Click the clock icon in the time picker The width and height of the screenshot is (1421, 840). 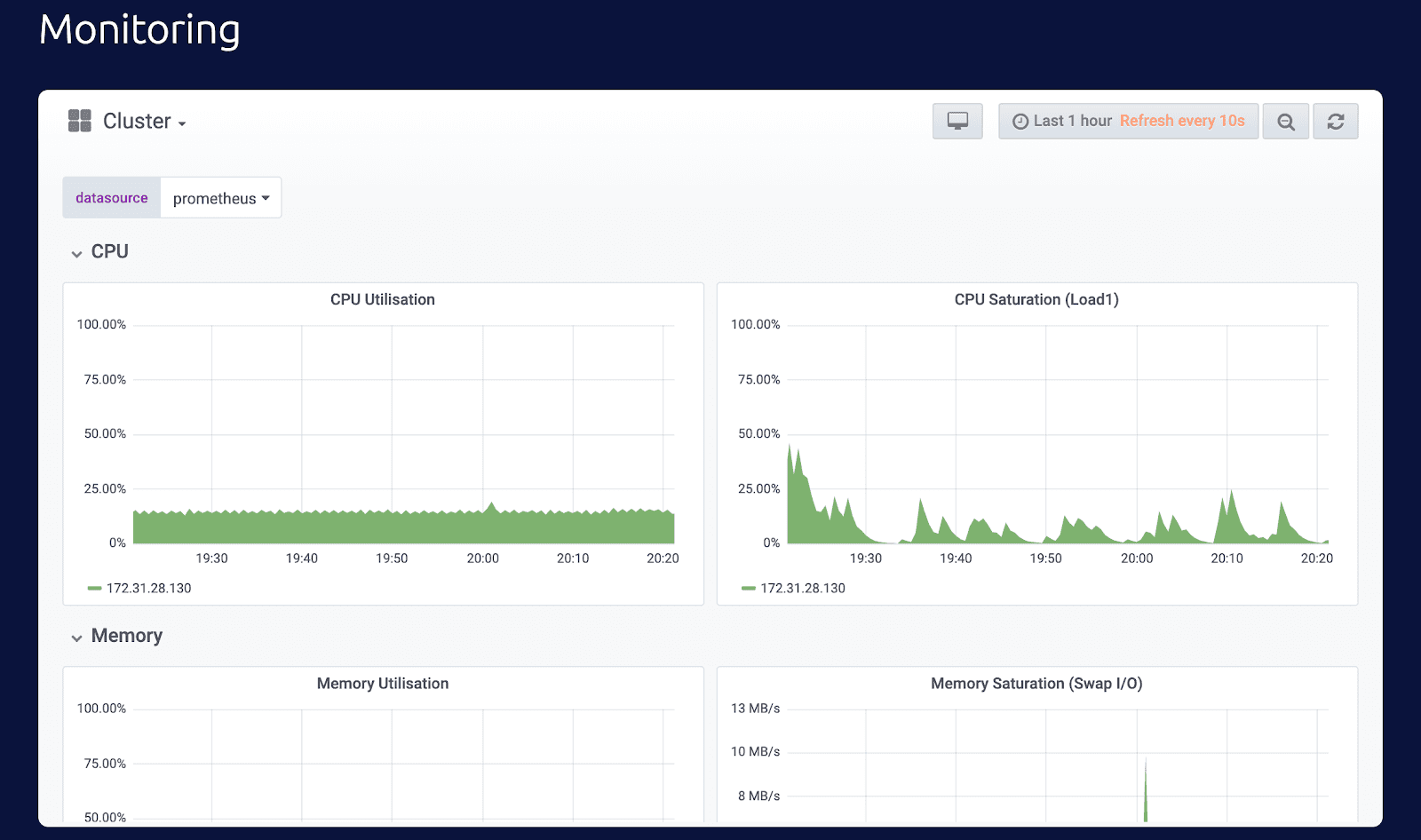pos(1020,121)
